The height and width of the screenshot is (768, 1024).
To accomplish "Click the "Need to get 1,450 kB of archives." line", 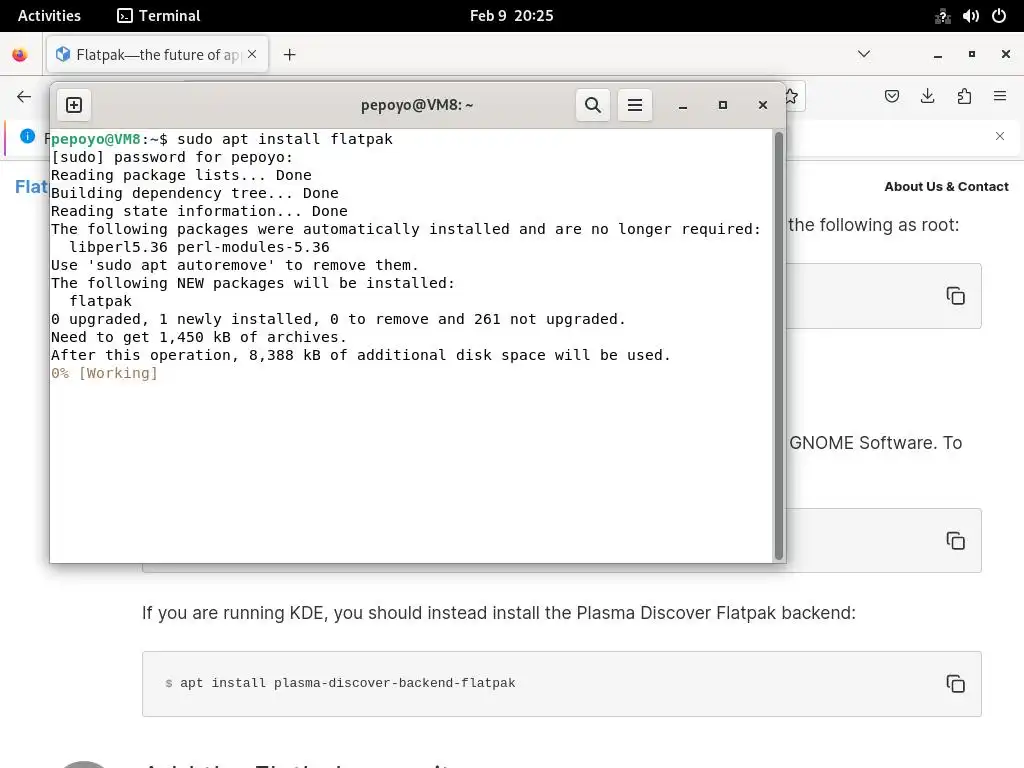I will click(x=199, y=337).
